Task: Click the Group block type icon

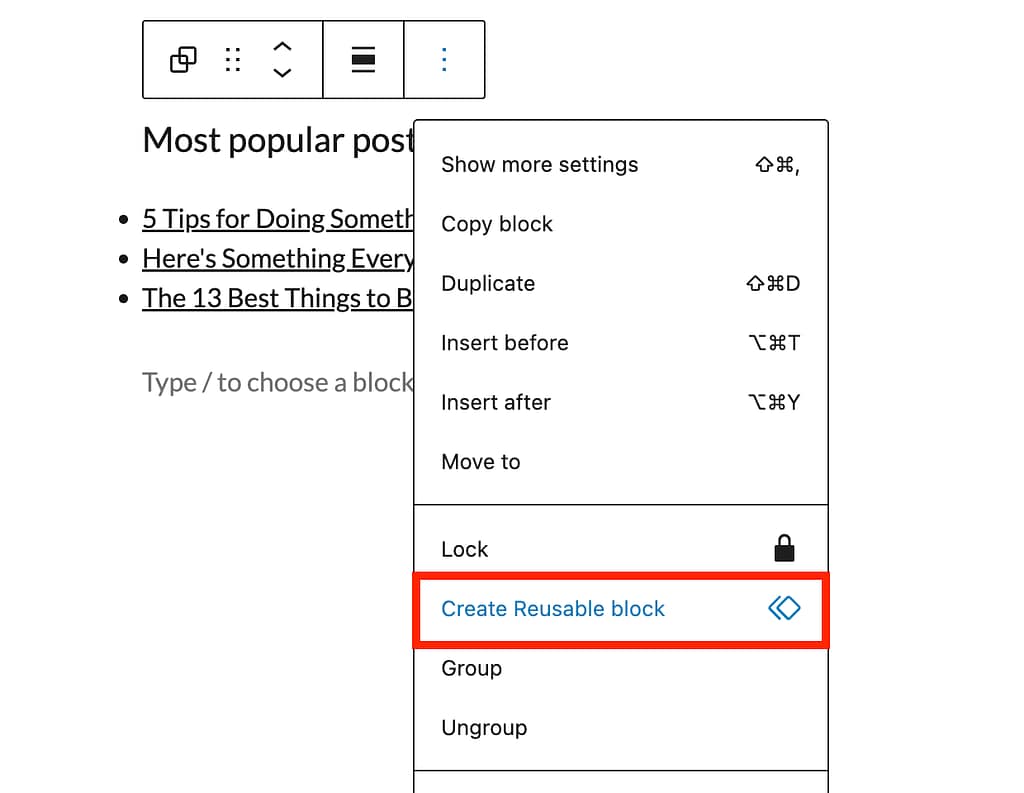Action: tap(183, 60)
